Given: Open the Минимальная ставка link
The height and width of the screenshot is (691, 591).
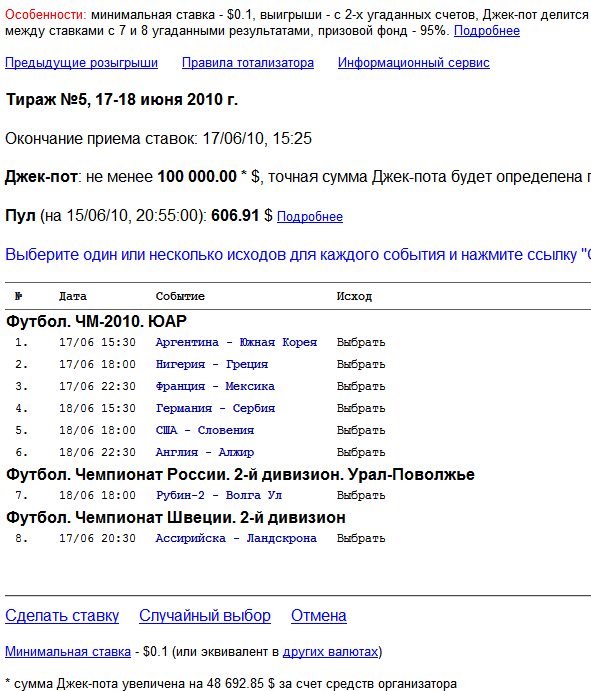Looking at the screenshot, I should (68, 652).
